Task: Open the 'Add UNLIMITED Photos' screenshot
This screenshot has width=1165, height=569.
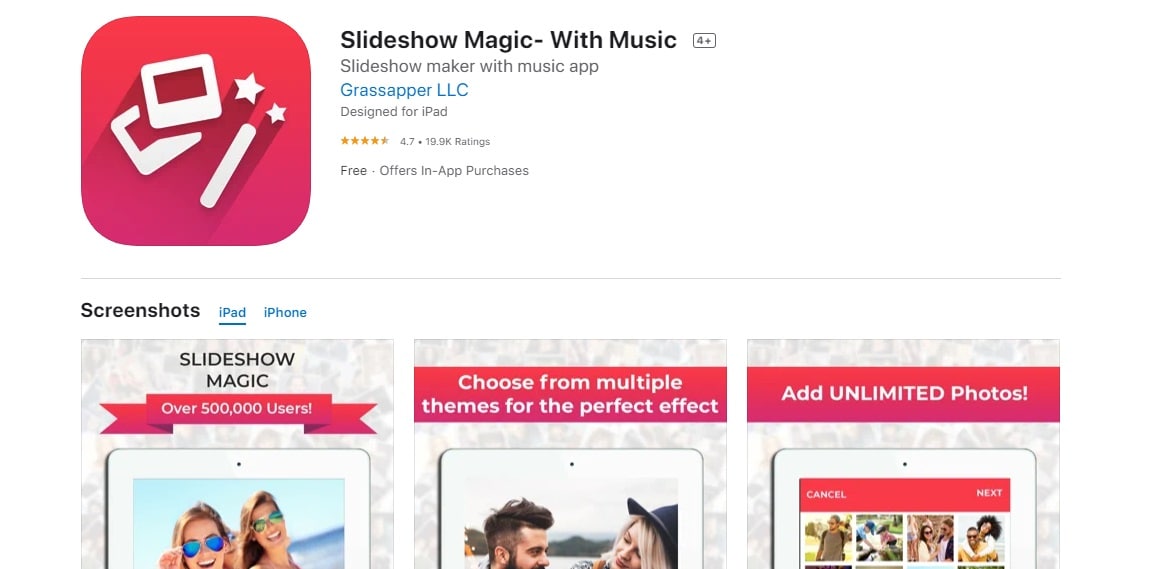Action: 903,454
